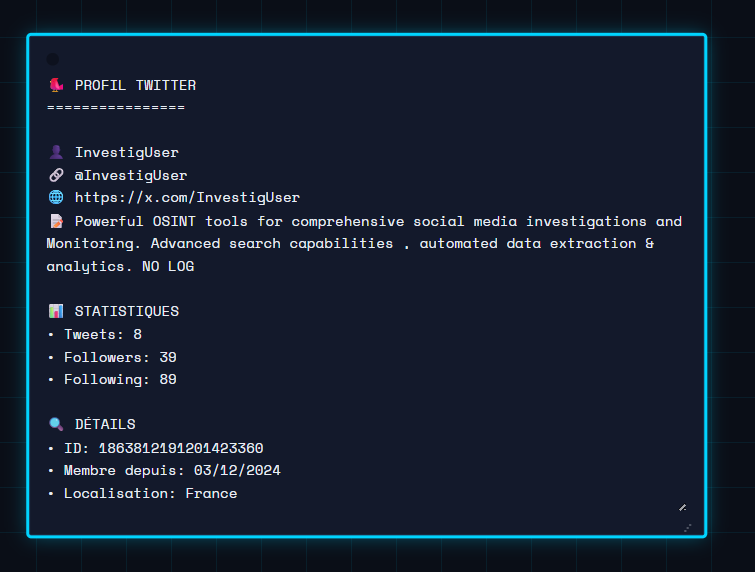Click the purple user silhouette icon

point(55,152)
